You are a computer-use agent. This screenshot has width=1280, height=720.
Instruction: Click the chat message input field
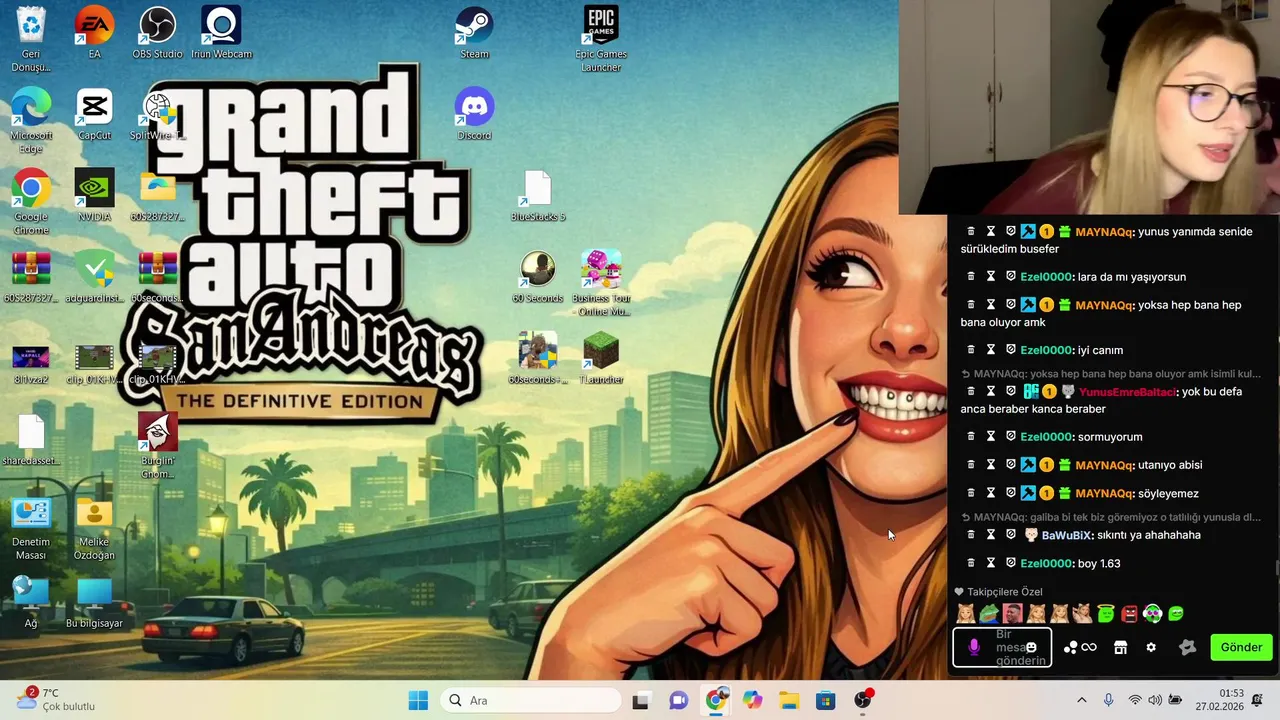1002,647
